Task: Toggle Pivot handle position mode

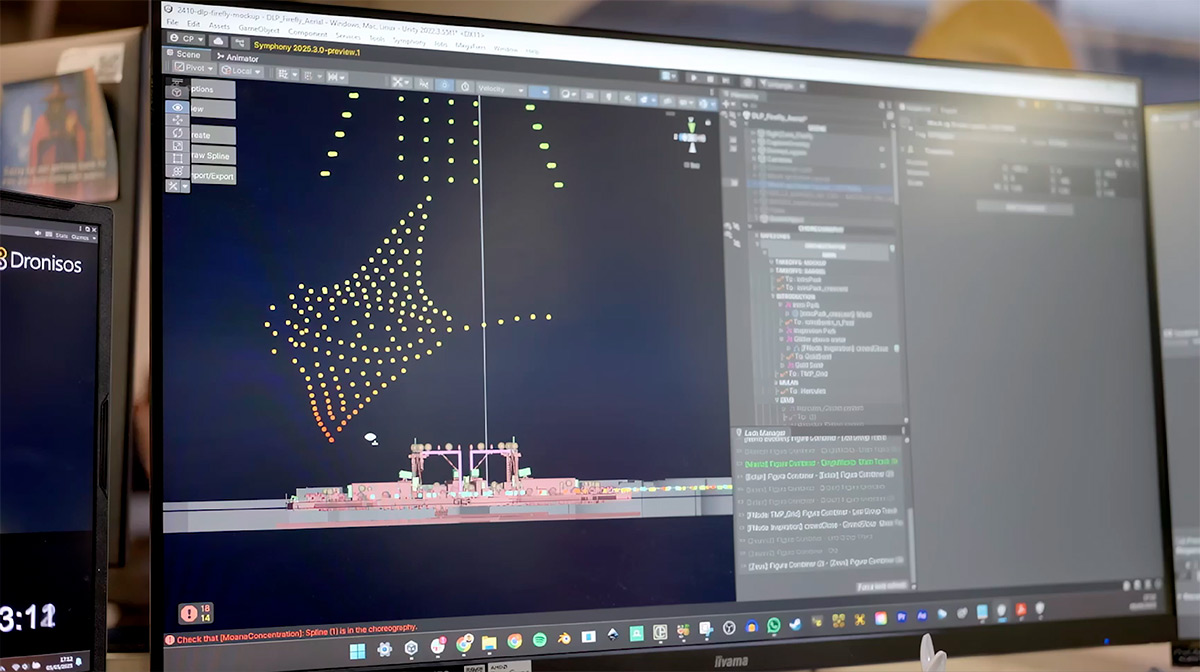Action: tap(193, 69)
